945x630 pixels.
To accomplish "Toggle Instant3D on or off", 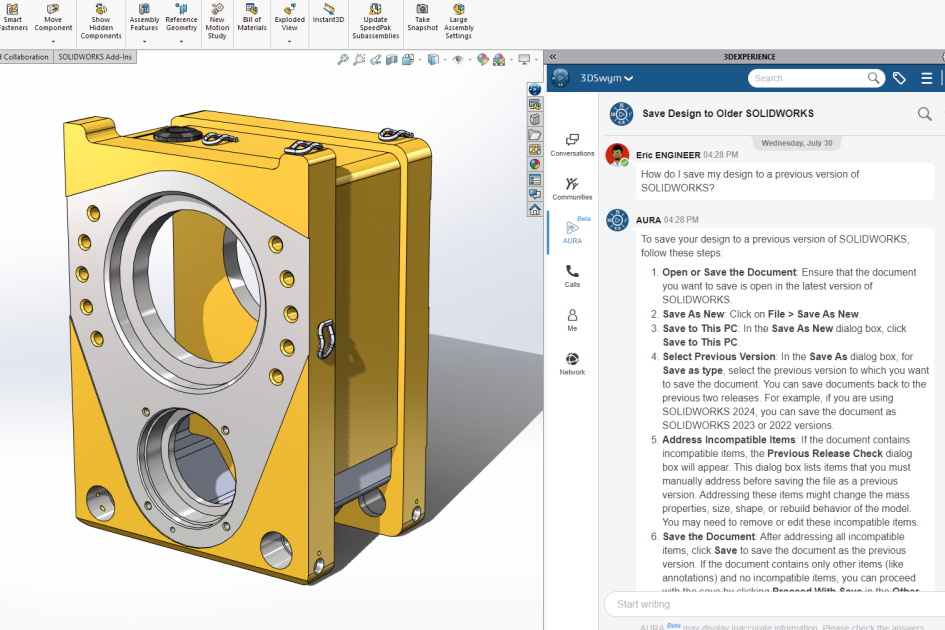I will click(328, 18).
